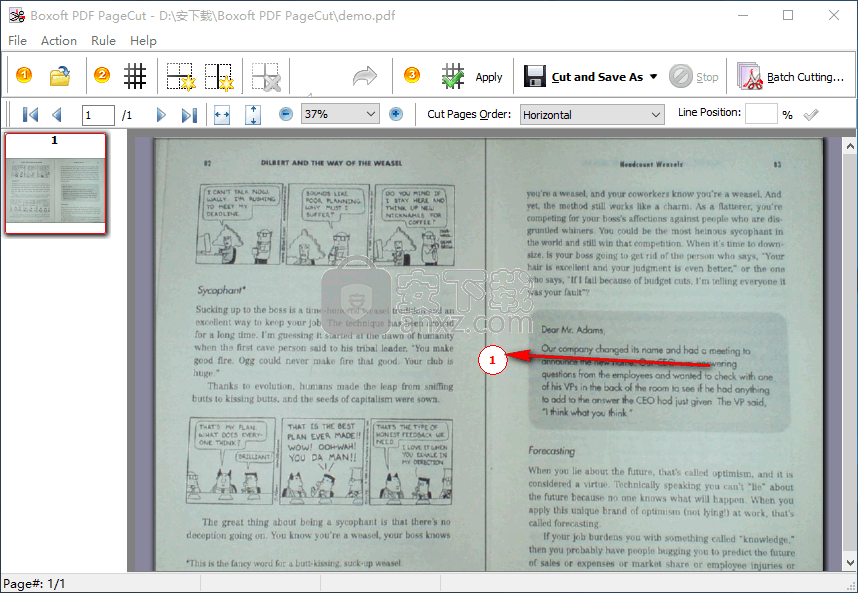Go to the last page
The width and height of the screenshot is (858, 593).
click(x=189, y=115)
